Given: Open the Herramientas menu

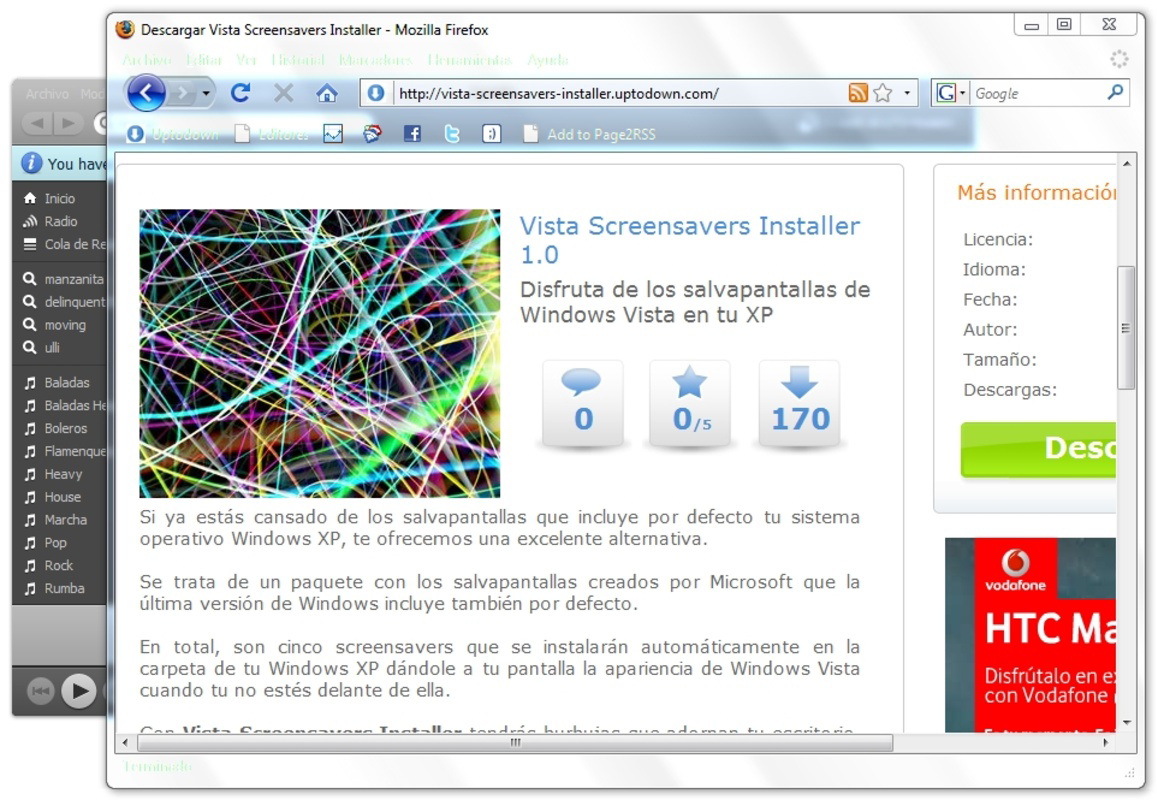Looking at the screenshot, I should point(470,60).
